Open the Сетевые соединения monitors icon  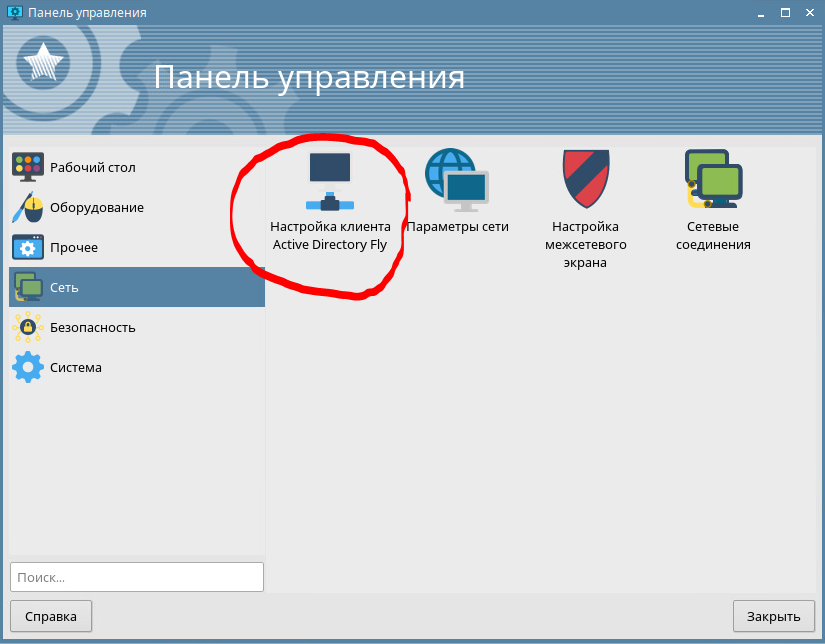click(712, 180)
